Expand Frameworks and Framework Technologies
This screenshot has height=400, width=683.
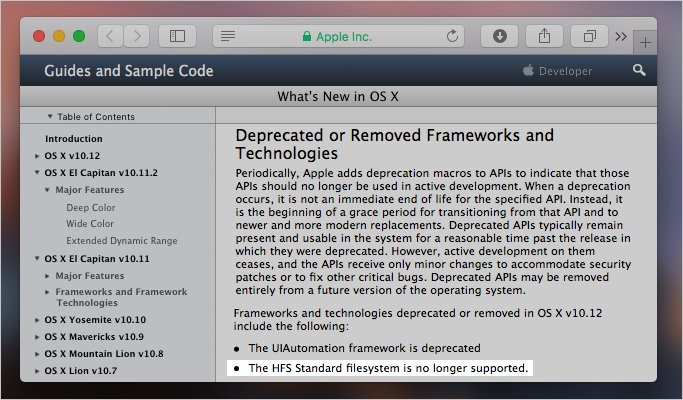pyautogui.click(x=47, y=292)
